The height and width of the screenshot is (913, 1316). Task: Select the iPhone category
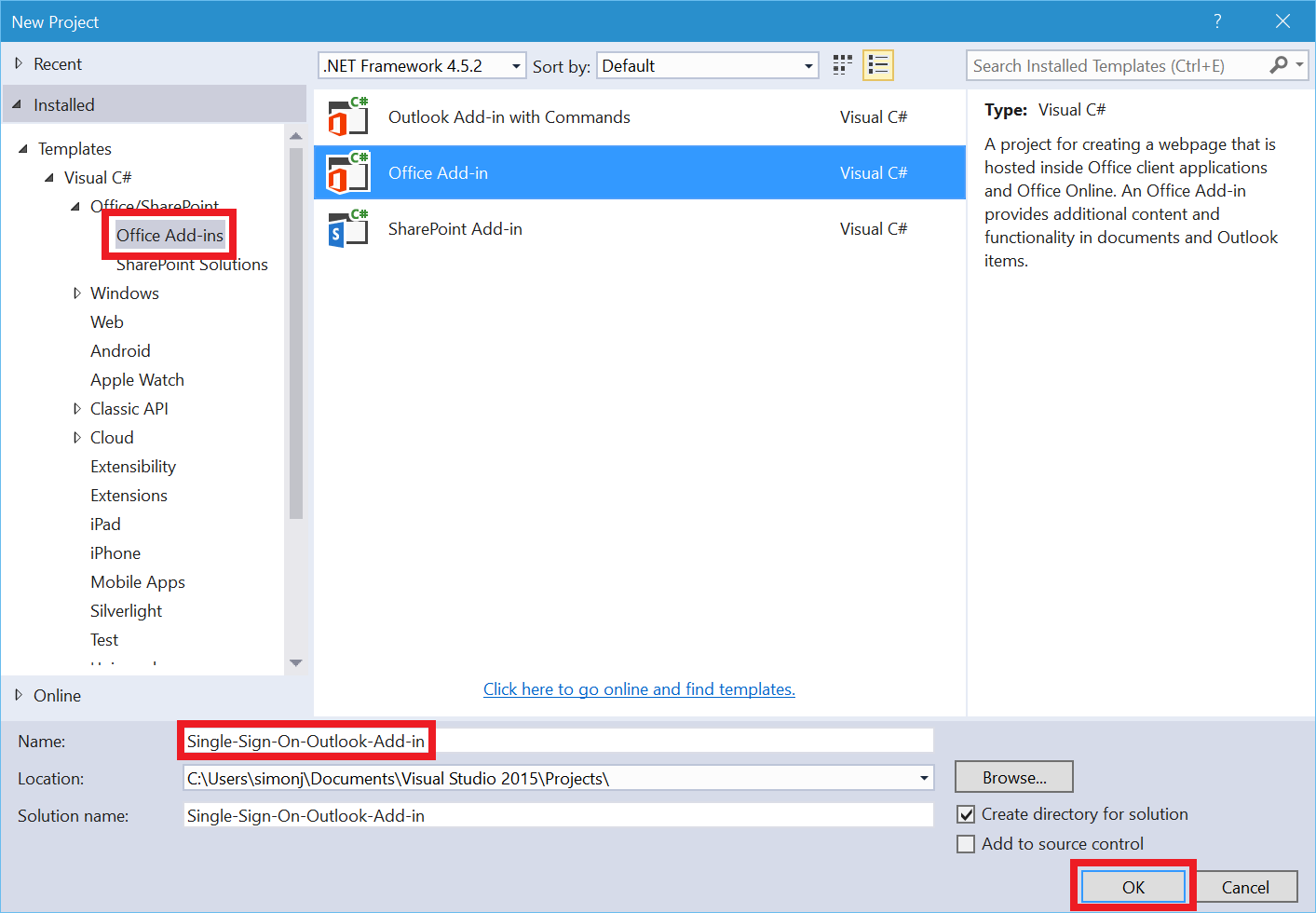coord(115,553)
